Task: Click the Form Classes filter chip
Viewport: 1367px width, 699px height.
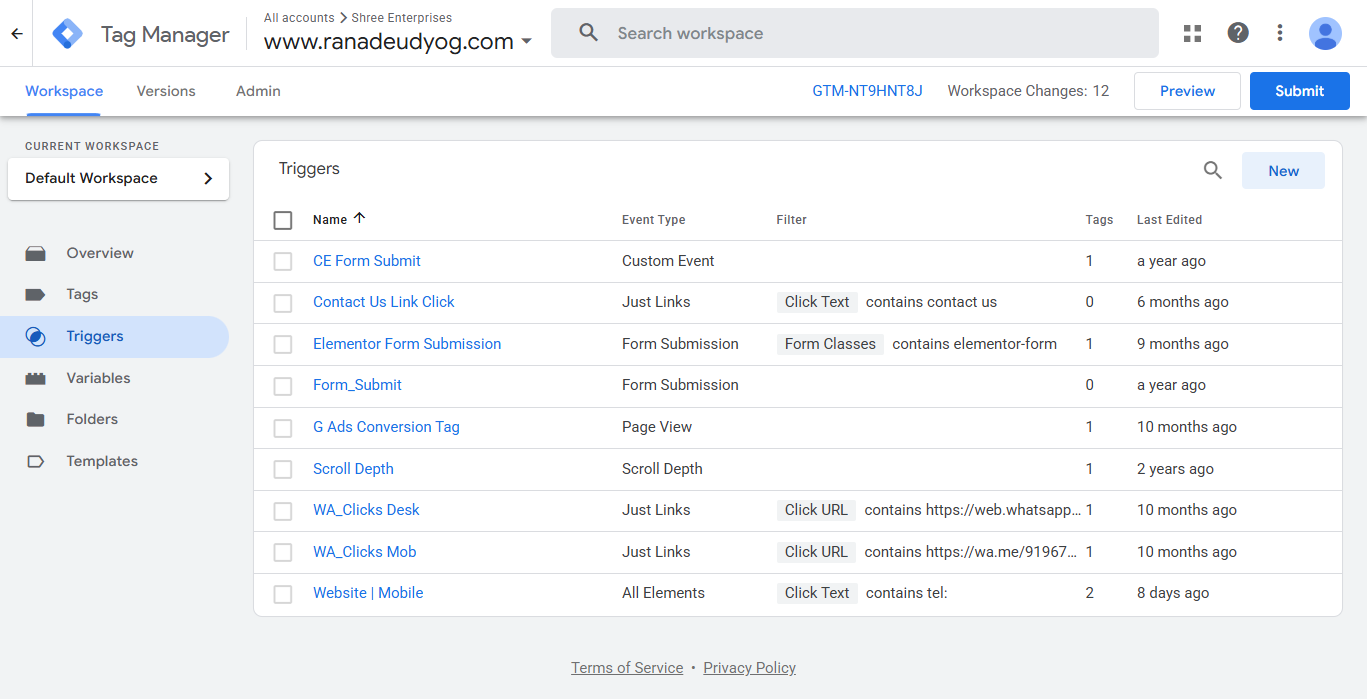Action: click(830, 344)
